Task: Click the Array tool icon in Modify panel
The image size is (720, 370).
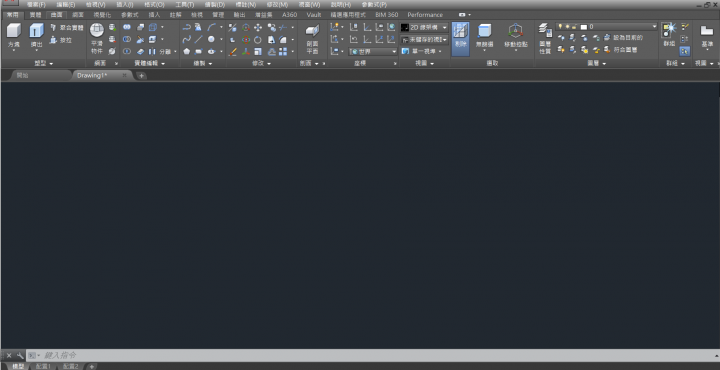Action: pos(283,51)
